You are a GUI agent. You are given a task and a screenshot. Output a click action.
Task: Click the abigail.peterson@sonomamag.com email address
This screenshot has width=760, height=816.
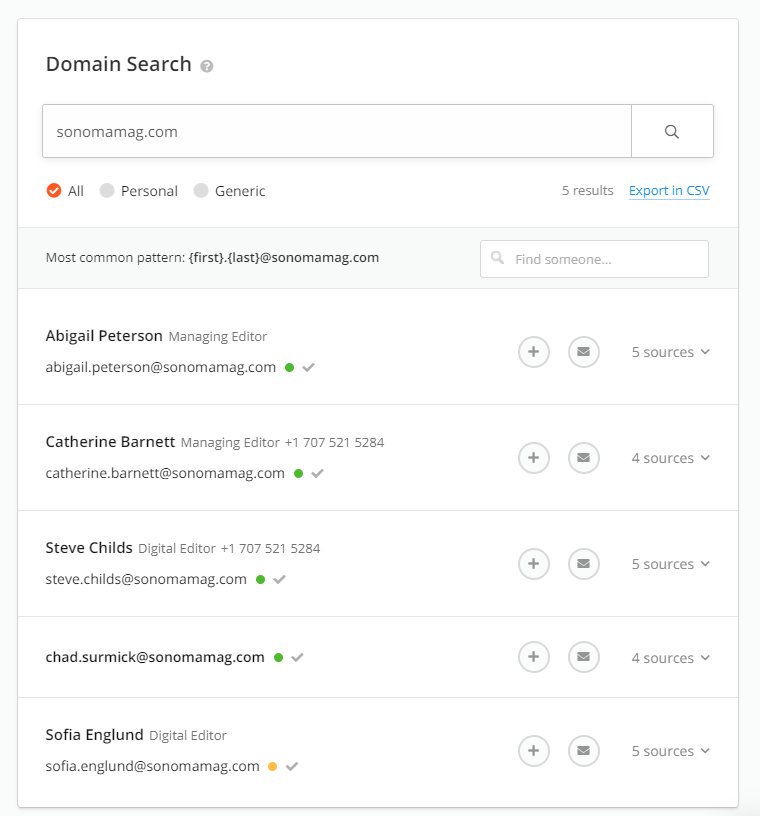pos(160,367)
